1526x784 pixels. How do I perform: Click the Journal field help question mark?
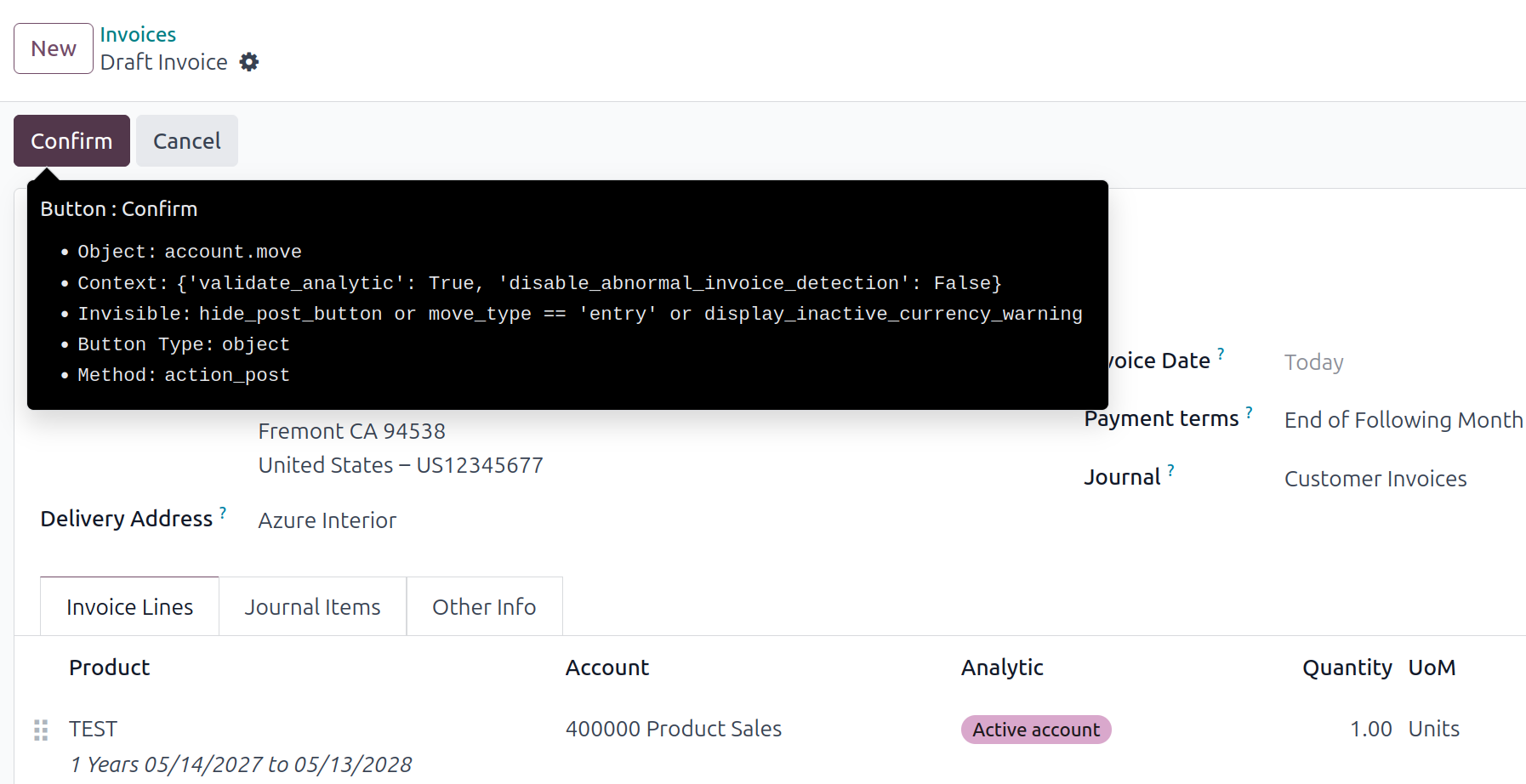(x=1170, y=470)
